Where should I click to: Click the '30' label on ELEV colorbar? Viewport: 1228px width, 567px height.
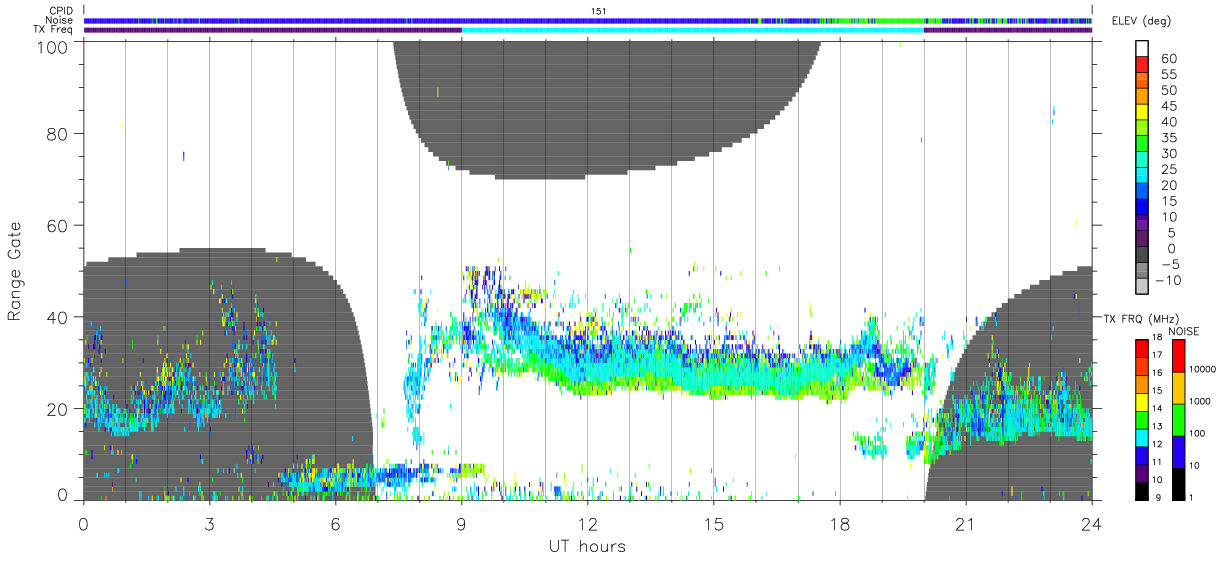1170,154
